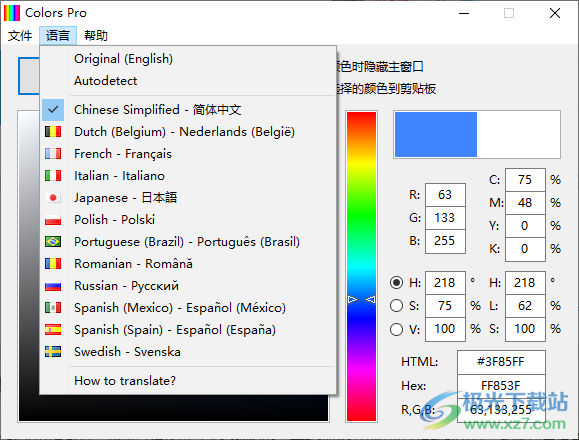Screen dimensions: 579x440
Task: Click the HTML field #3F85FF
Action: (x=501, y=362)
